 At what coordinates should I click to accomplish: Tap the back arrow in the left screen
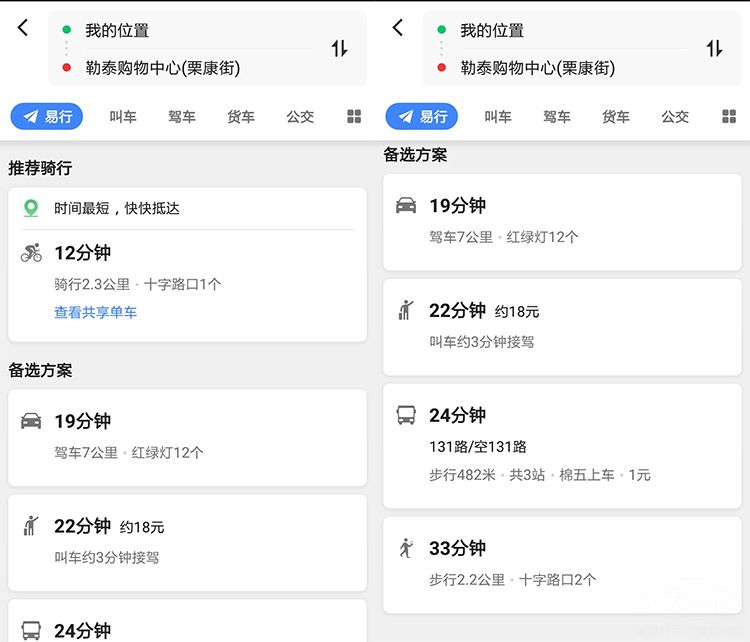[23, 28]
